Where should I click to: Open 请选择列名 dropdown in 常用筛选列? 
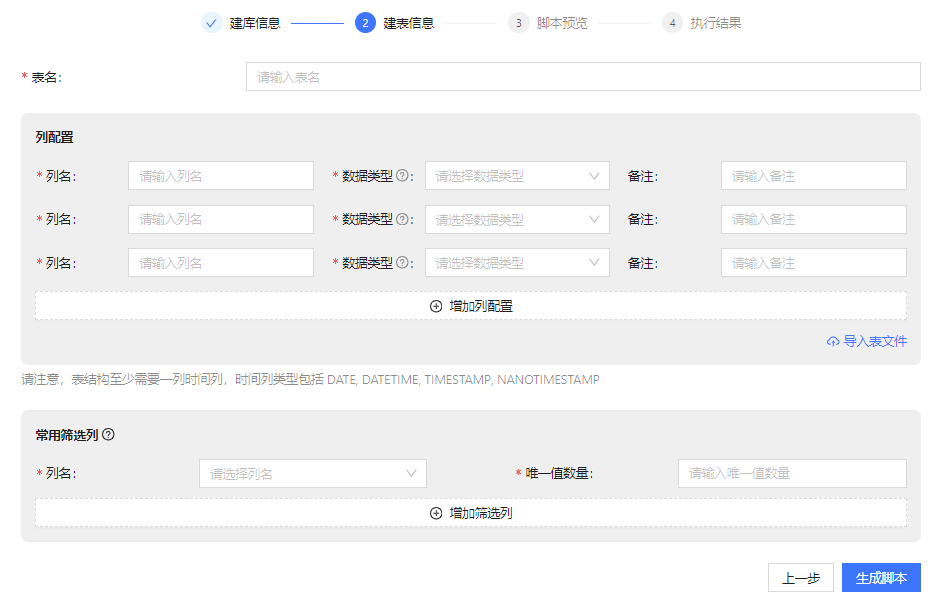click(x=312, y=474)
